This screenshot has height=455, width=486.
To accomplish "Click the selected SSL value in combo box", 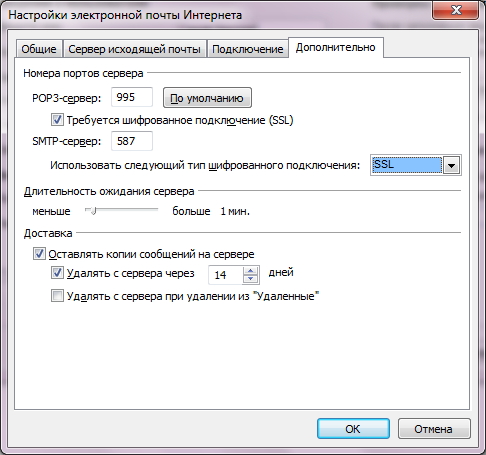I will 407,165.
